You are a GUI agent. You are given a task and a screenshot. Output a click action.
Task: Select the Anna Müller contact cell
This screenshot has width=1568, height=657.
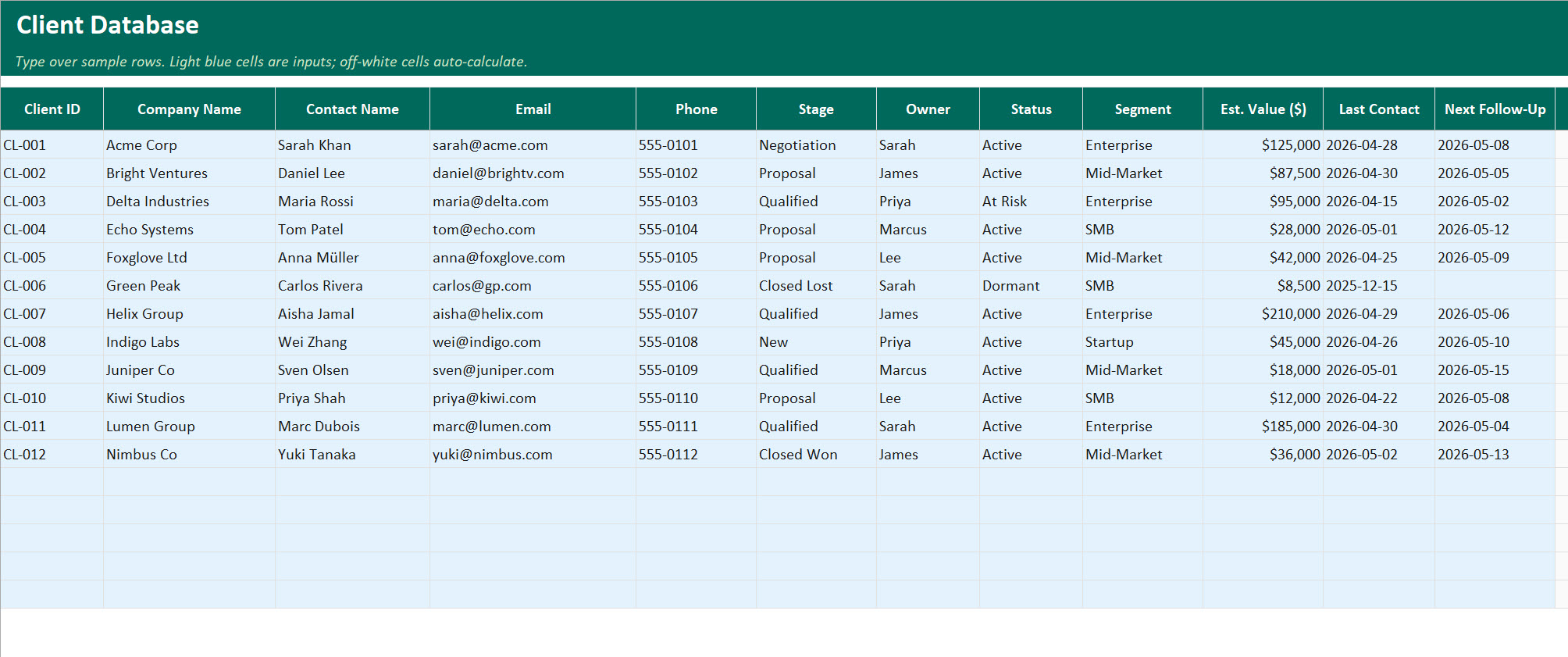pos(352,257)
